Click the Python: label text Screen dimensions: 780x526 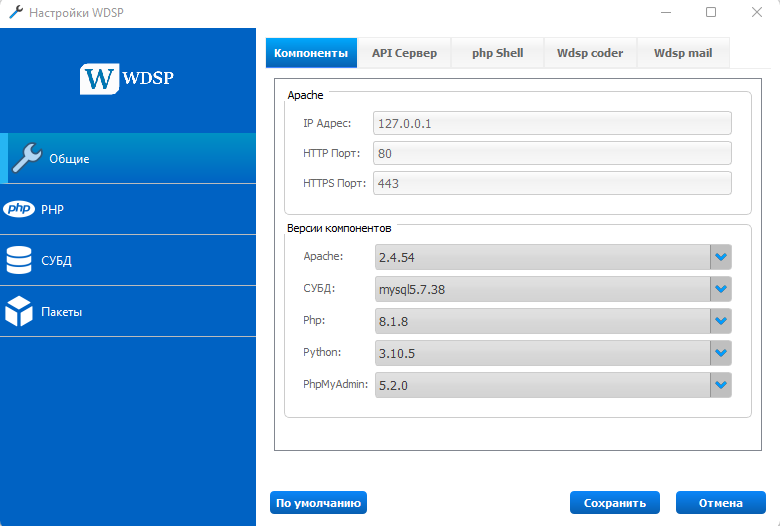tap(322, 352)
